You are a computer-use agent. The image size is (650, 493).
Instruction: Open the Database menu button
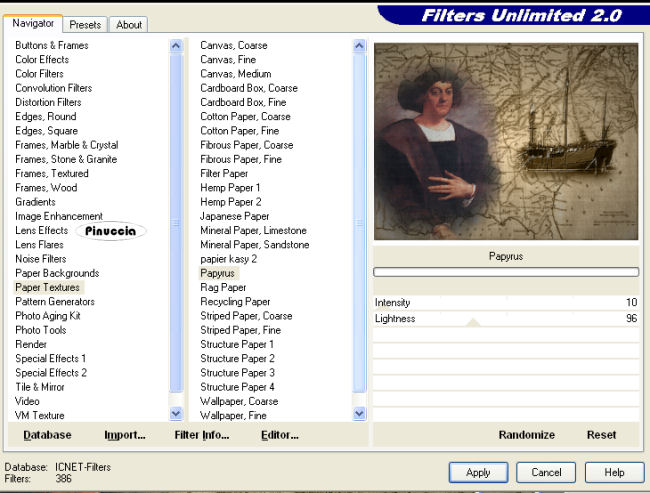click(x=47, y=435)
